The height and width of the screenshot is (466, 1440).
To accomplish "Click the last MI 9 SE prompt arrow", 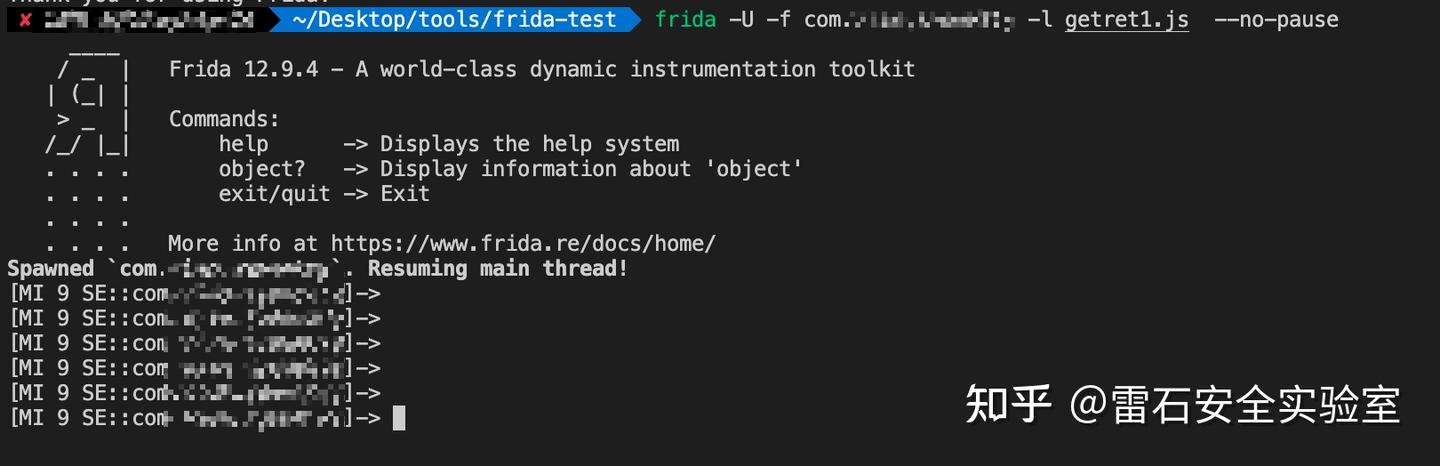I will [x=369, y=418].
